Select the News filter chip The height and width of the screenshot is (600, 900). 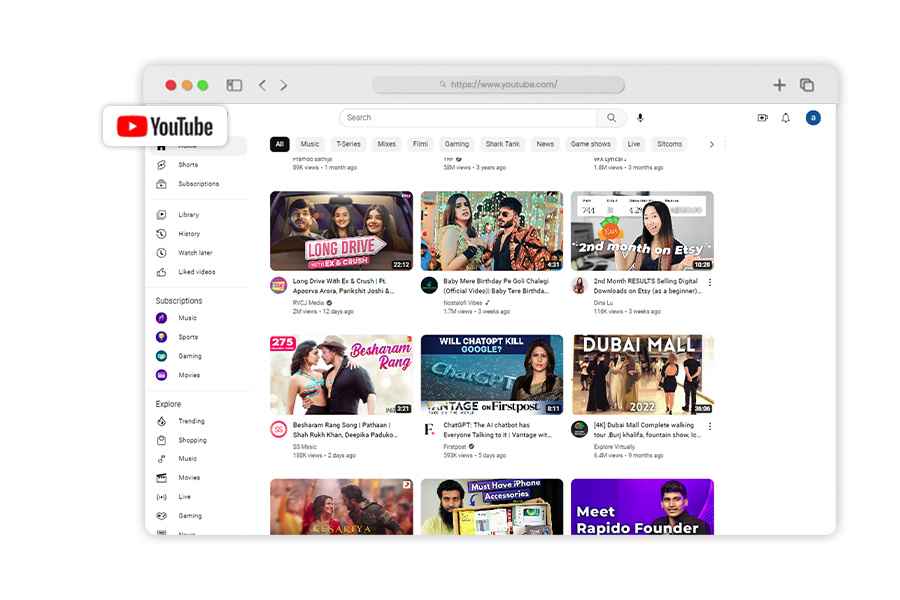coord(545,144)
